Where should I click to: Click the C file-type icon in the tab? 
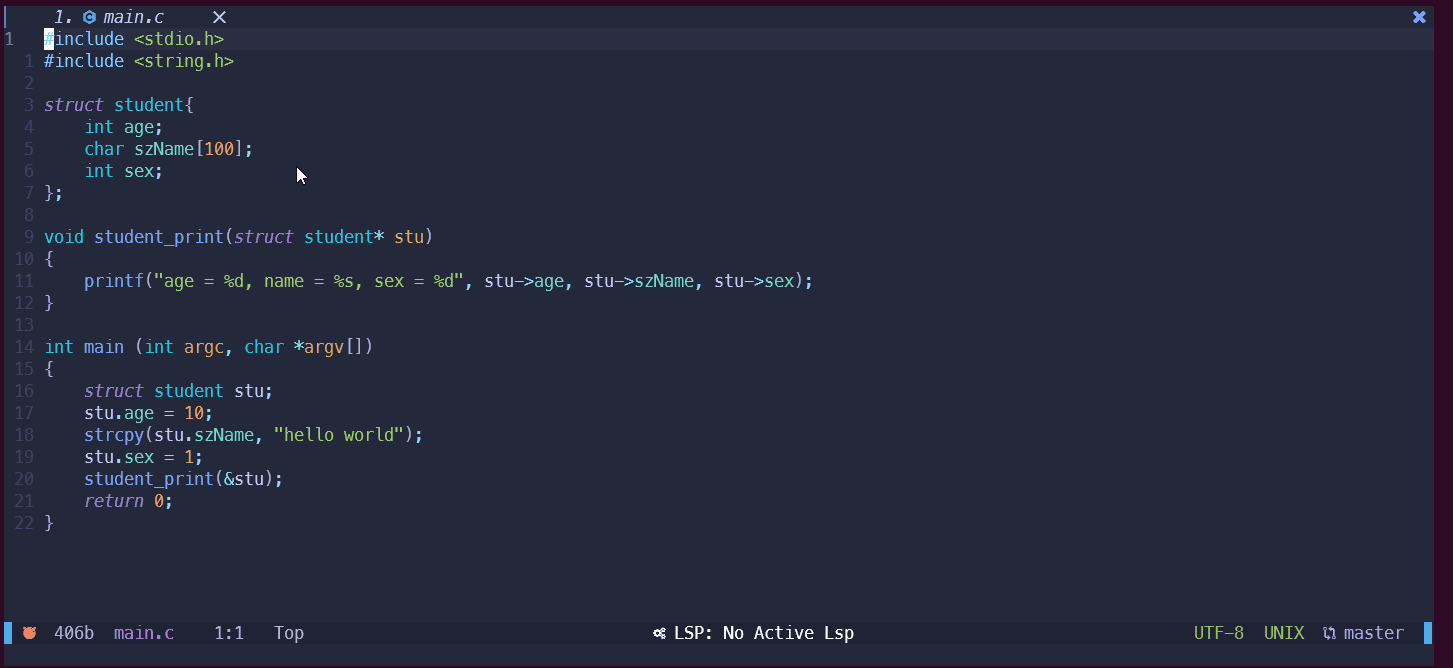coord(89,17)
